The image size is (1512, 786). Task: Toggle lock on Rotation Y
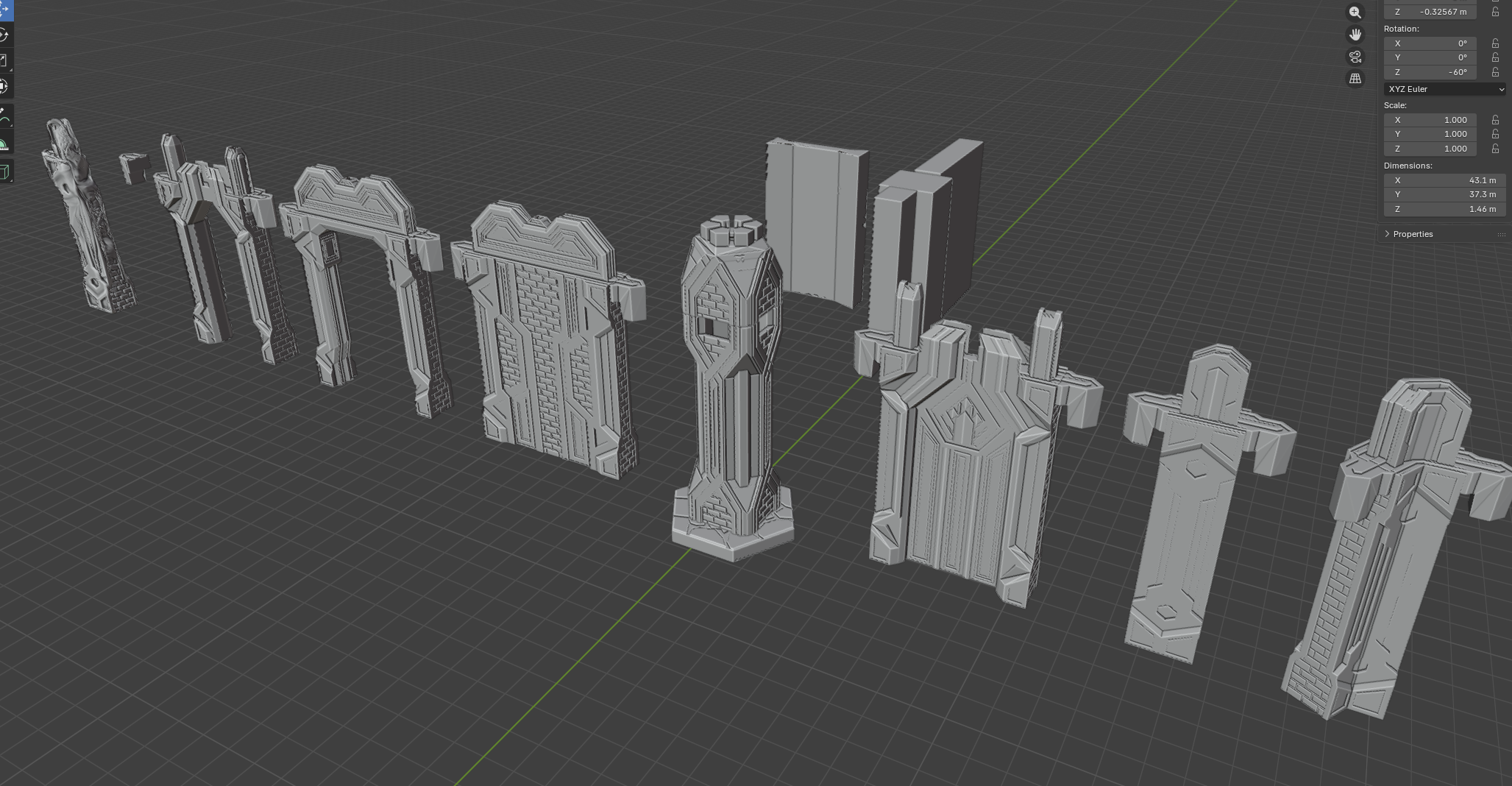[1495, 57]
